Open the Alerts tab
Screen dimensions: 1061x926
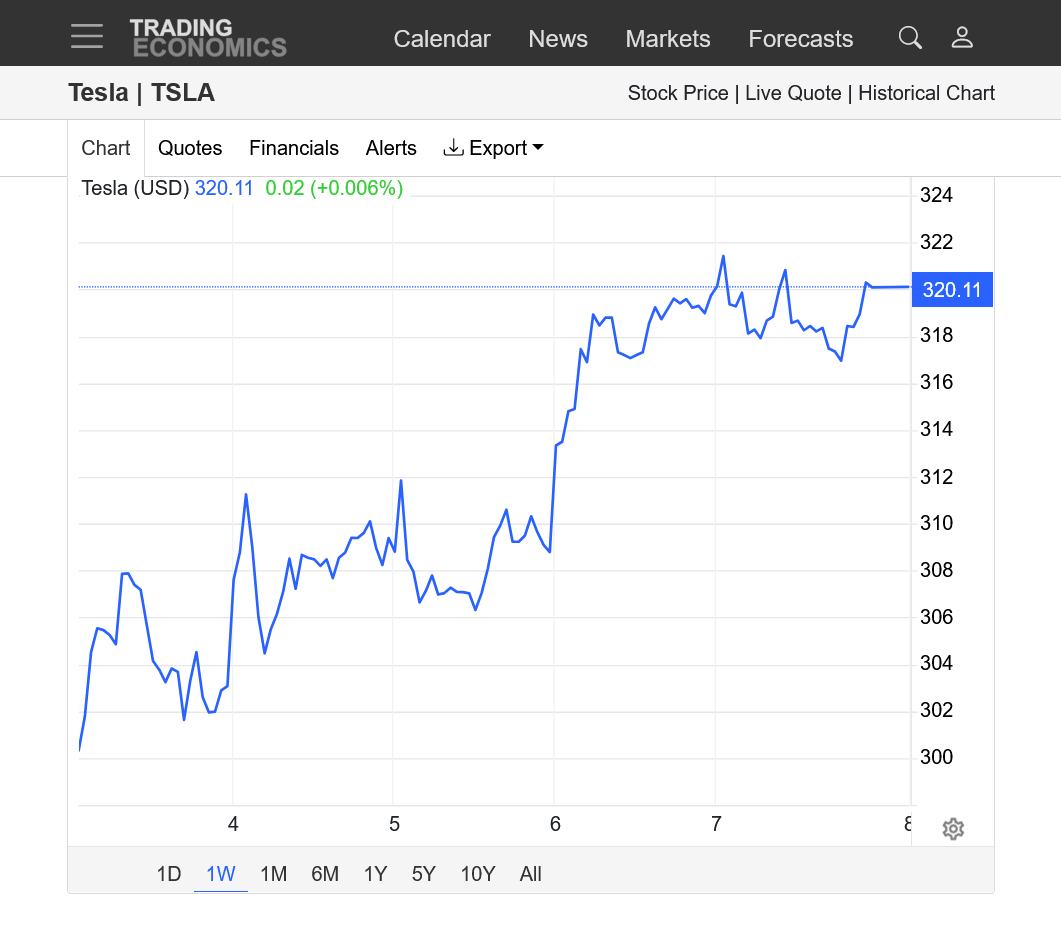pyautogui.click(x=391, y=148)
